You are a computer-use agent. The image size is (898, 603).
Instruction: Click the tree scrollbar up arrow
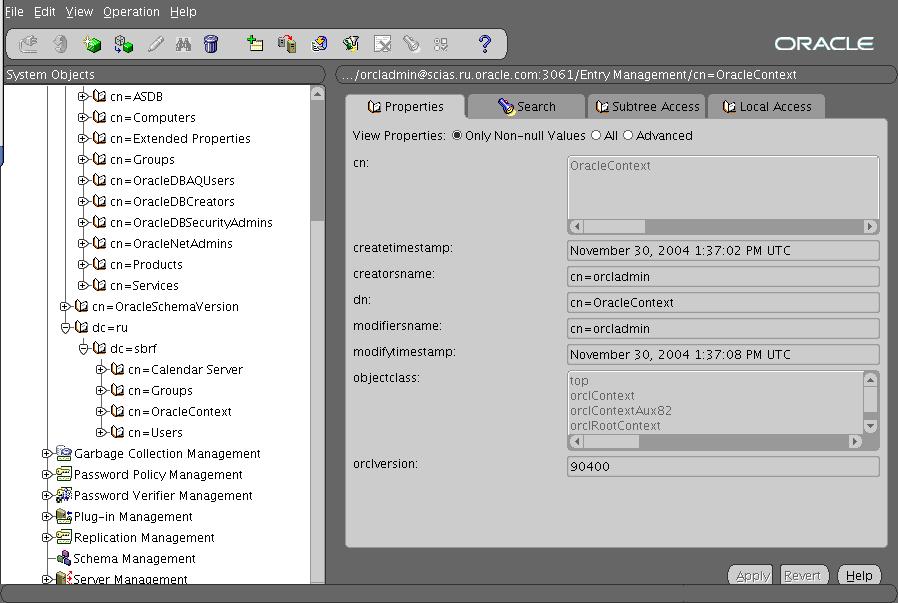(318, 93)
